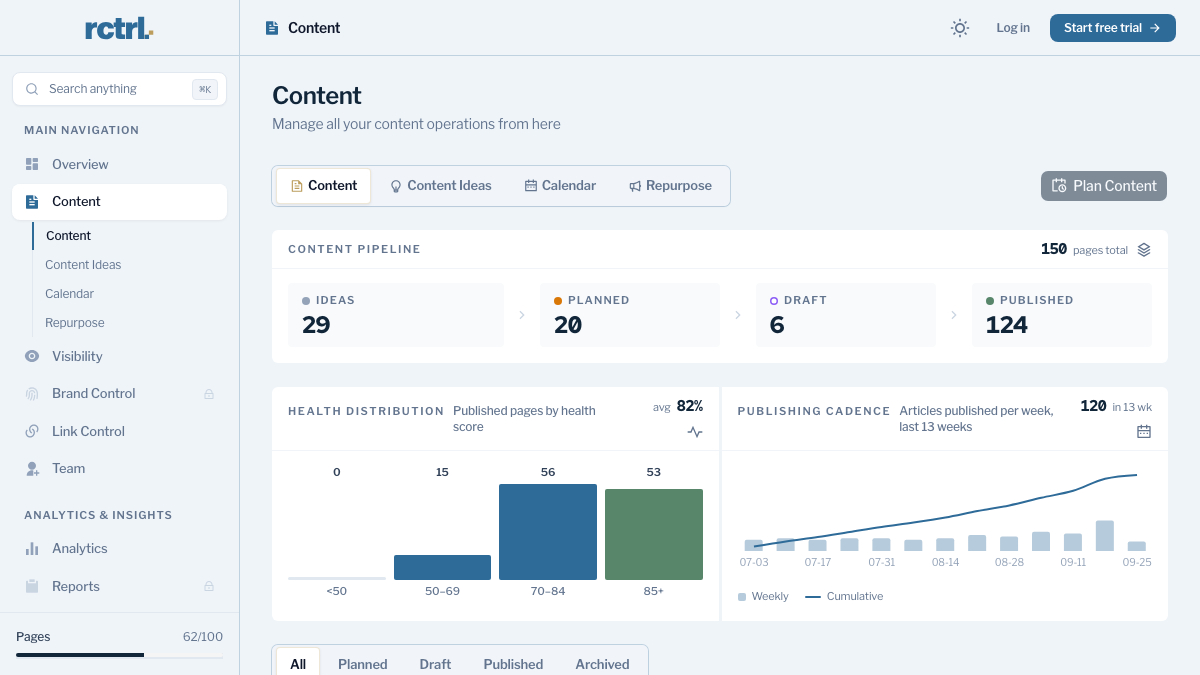Viewport: 1200px width, 675px height.
Task: Open Reports in sidebar
Action: pos(119,586)
